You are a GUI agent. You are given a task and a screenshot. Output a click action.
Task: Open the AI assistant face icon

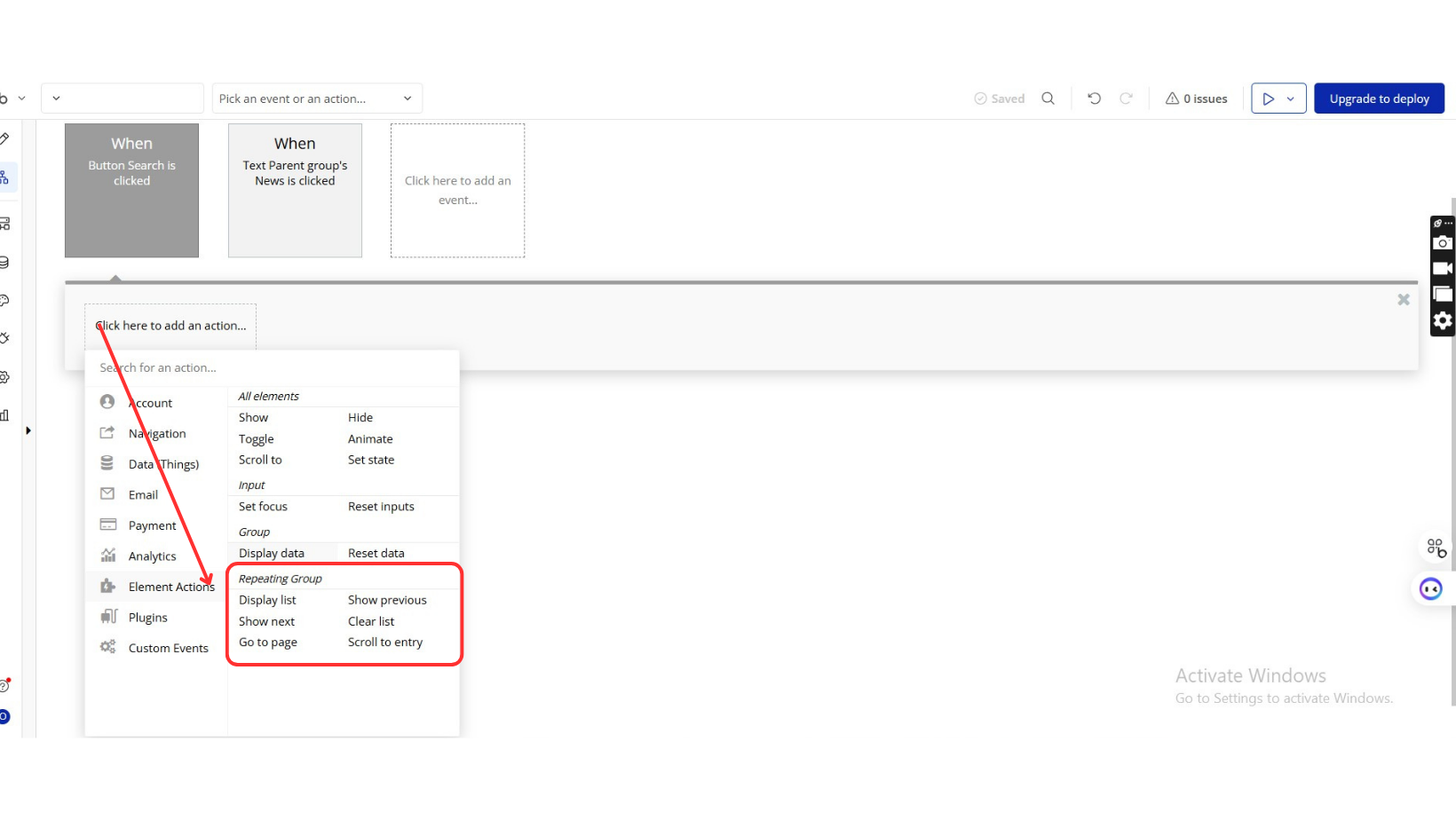(x=1430, y=588)
